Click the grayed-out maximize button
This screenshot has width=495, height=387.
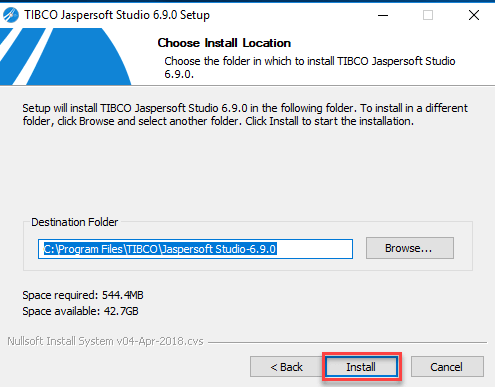[428, 15]
